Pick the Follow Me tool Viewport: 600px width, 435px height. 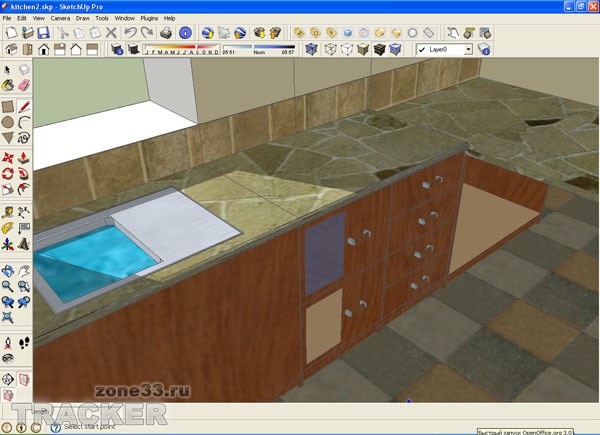coord(24,173)
